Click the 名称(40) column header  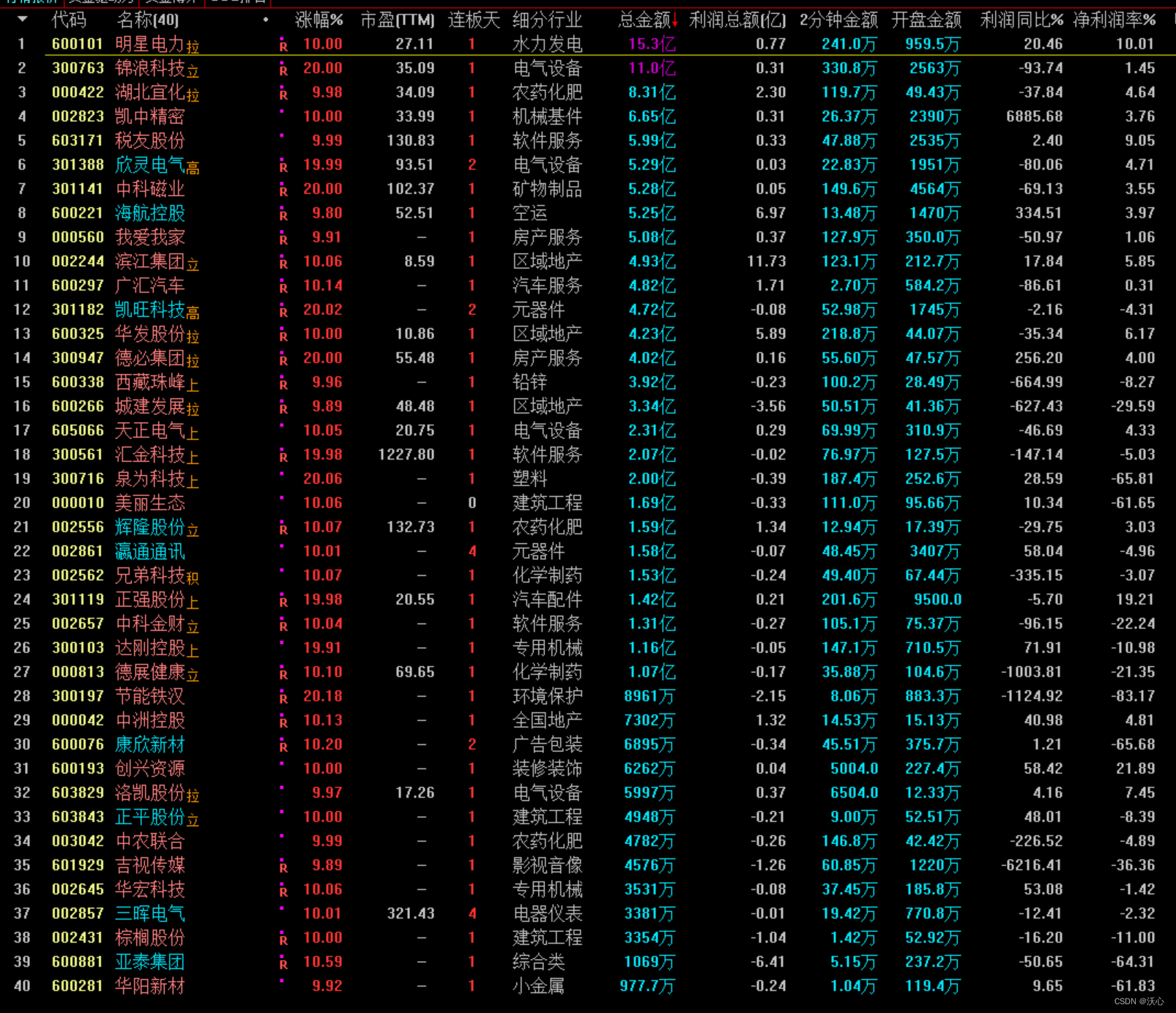(x=147, y=20)
